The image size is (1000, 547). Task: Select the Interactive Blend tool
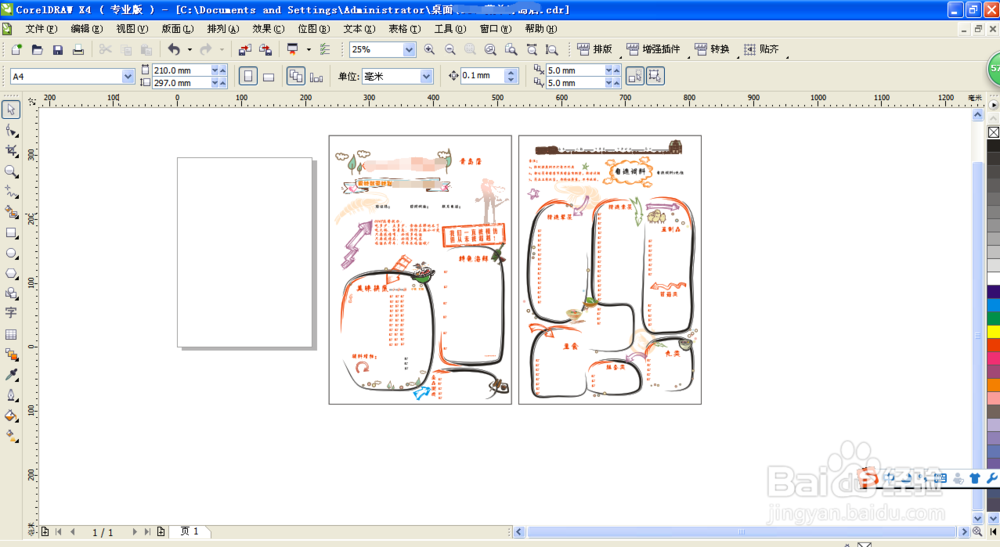11,354
